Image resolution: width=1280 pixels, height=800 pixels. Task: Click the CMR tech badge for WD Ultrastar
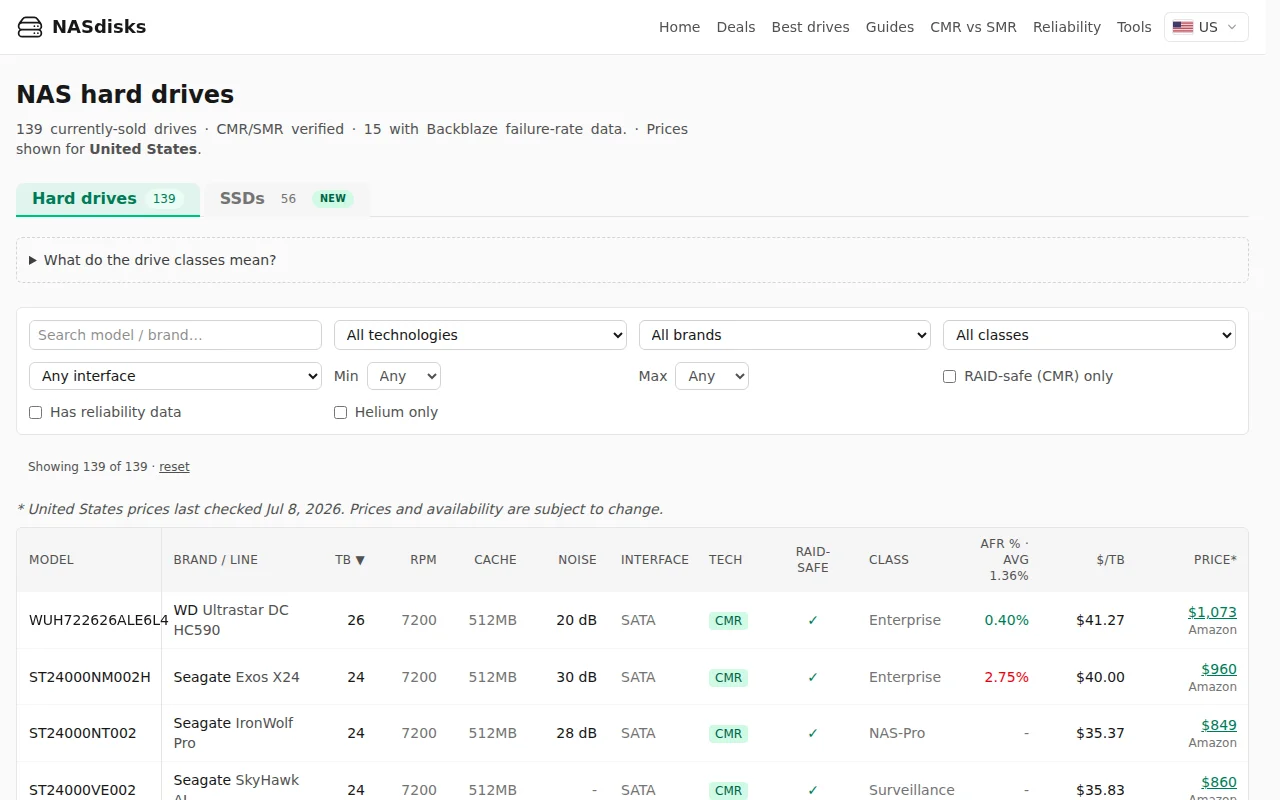click(x=728, y=620)
